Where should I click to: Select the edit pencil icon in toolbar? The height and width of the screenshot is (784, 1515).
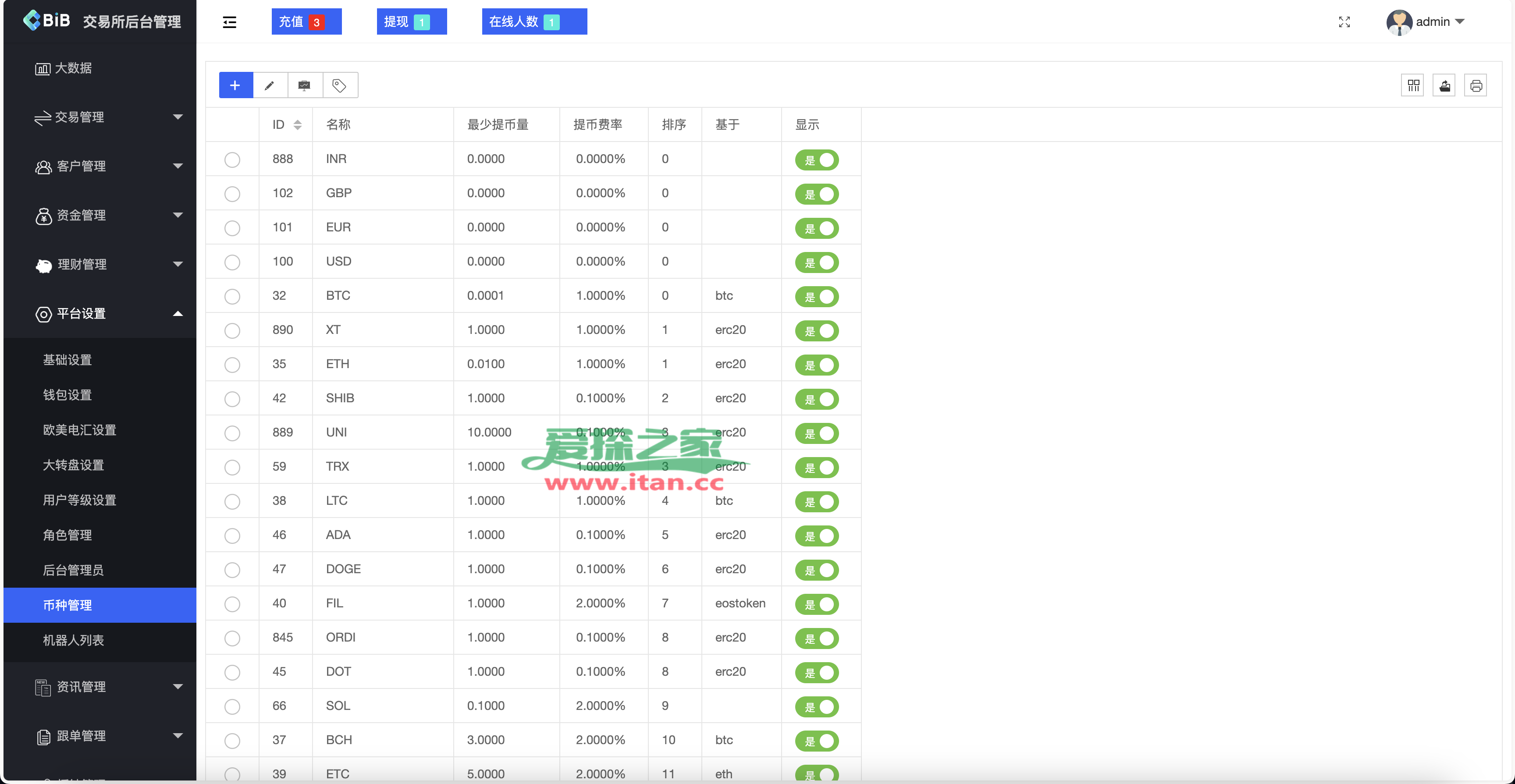click(x=269, y=85)
